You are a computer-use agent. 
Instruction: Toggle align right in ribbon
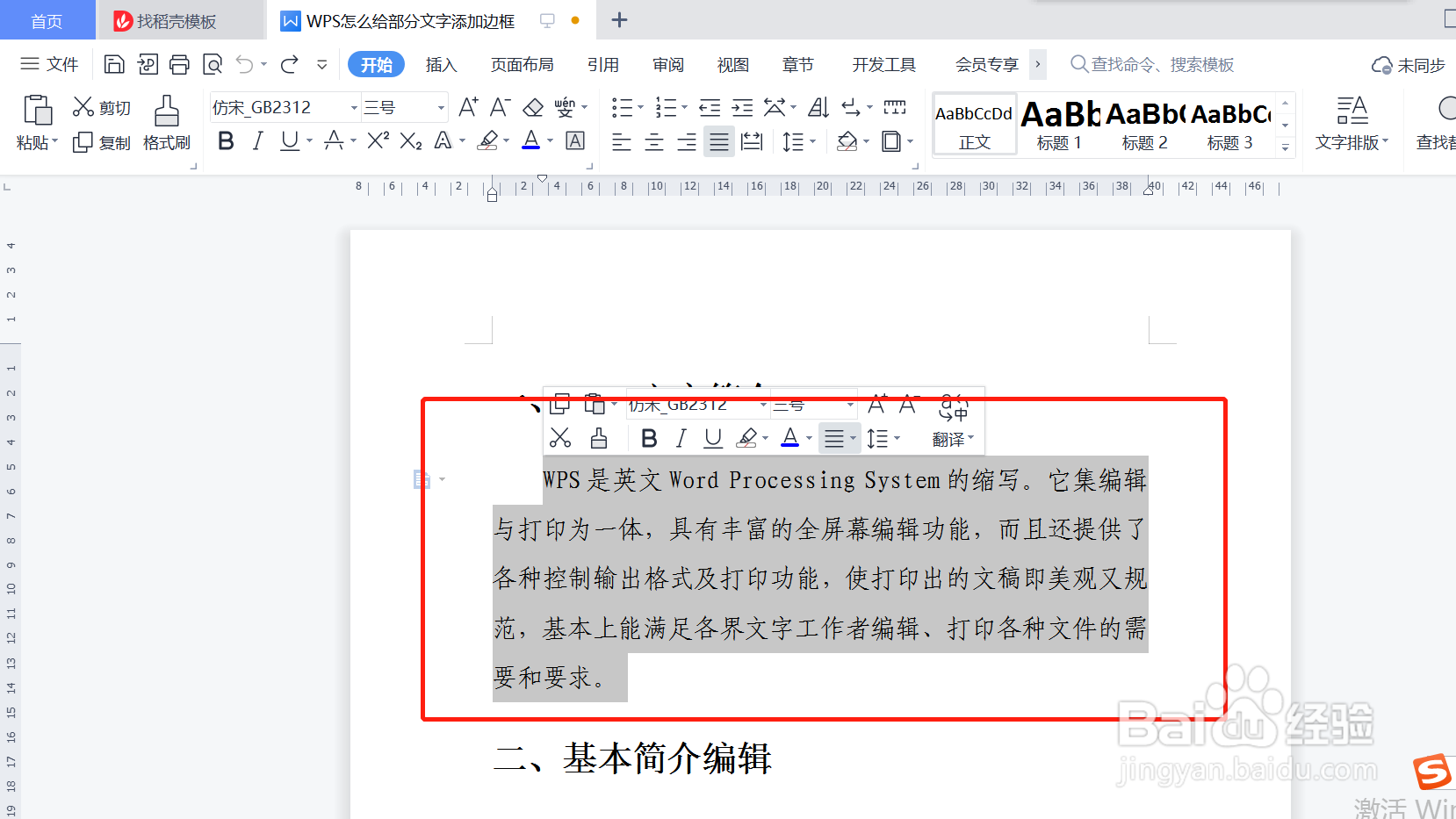(687, 141)
